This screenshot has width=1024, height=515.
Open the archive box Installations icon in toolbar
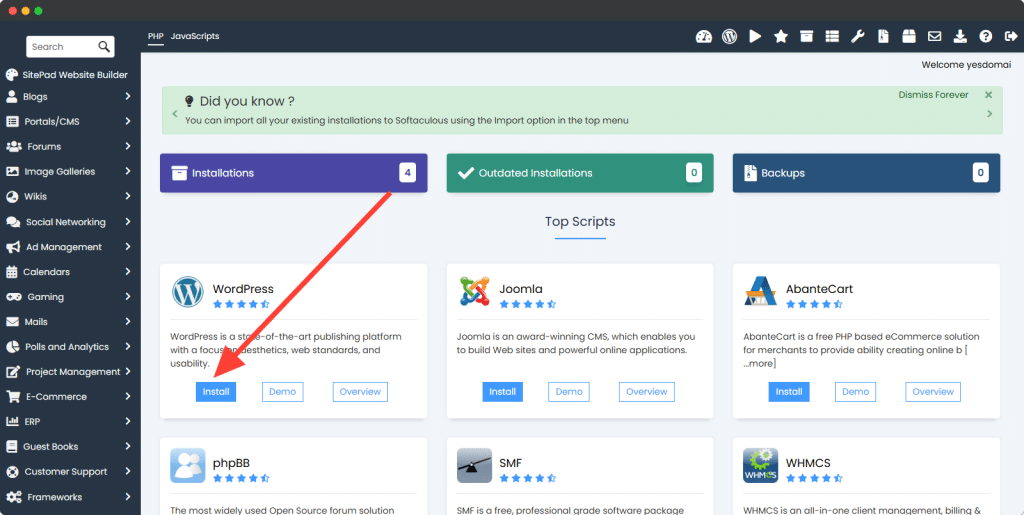[x=807, y=37]
